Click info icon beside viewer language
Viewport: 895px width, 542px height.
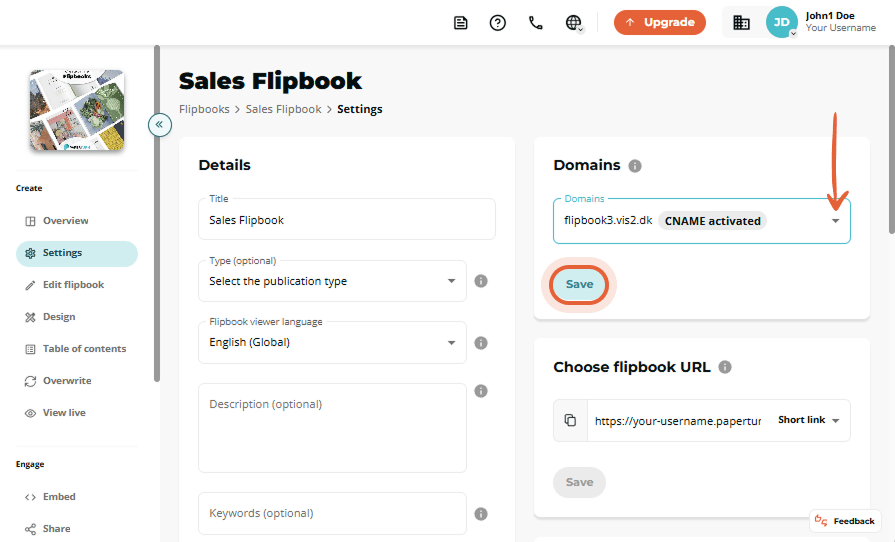click(x=481, y=343)
